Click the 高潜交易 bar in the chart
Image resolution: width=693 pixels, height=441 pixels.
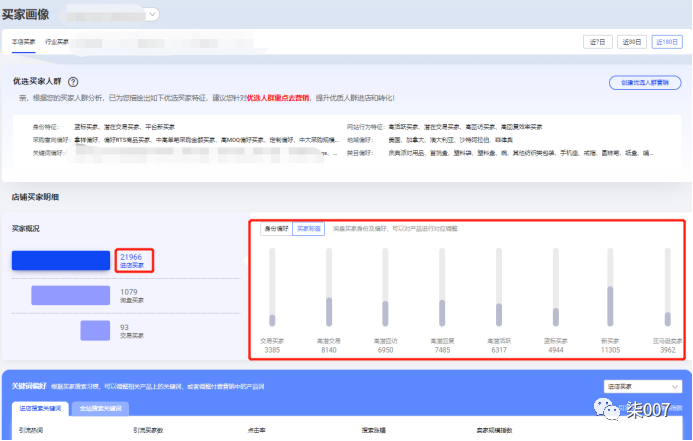[327, 288]
